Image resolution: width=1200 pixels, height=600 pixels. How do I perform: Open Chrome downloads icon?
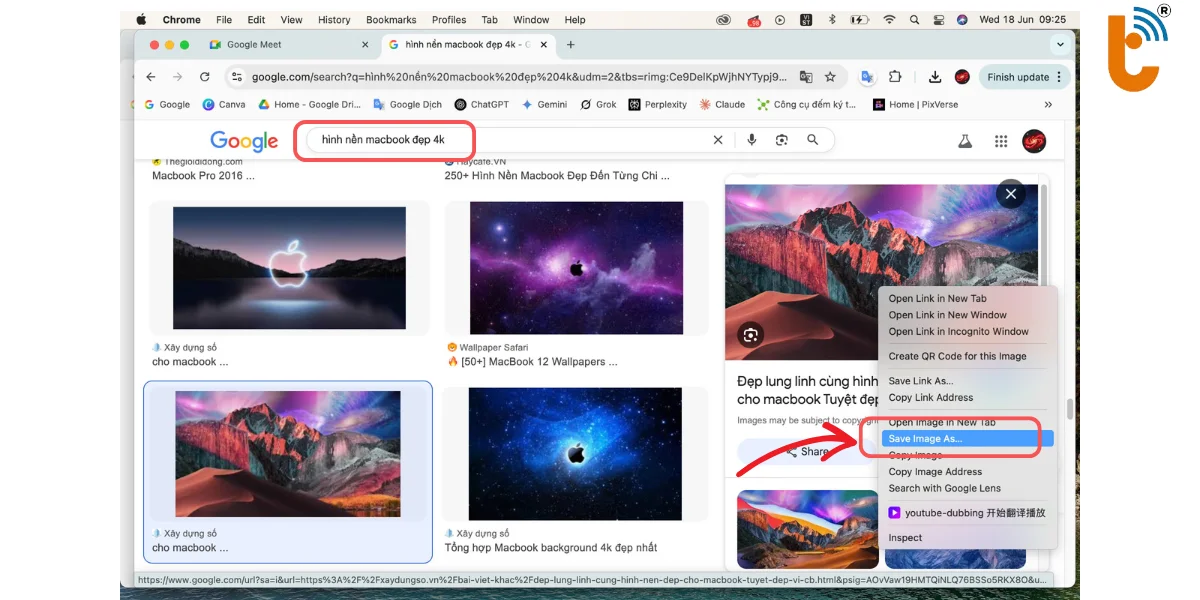pos(934,77)
